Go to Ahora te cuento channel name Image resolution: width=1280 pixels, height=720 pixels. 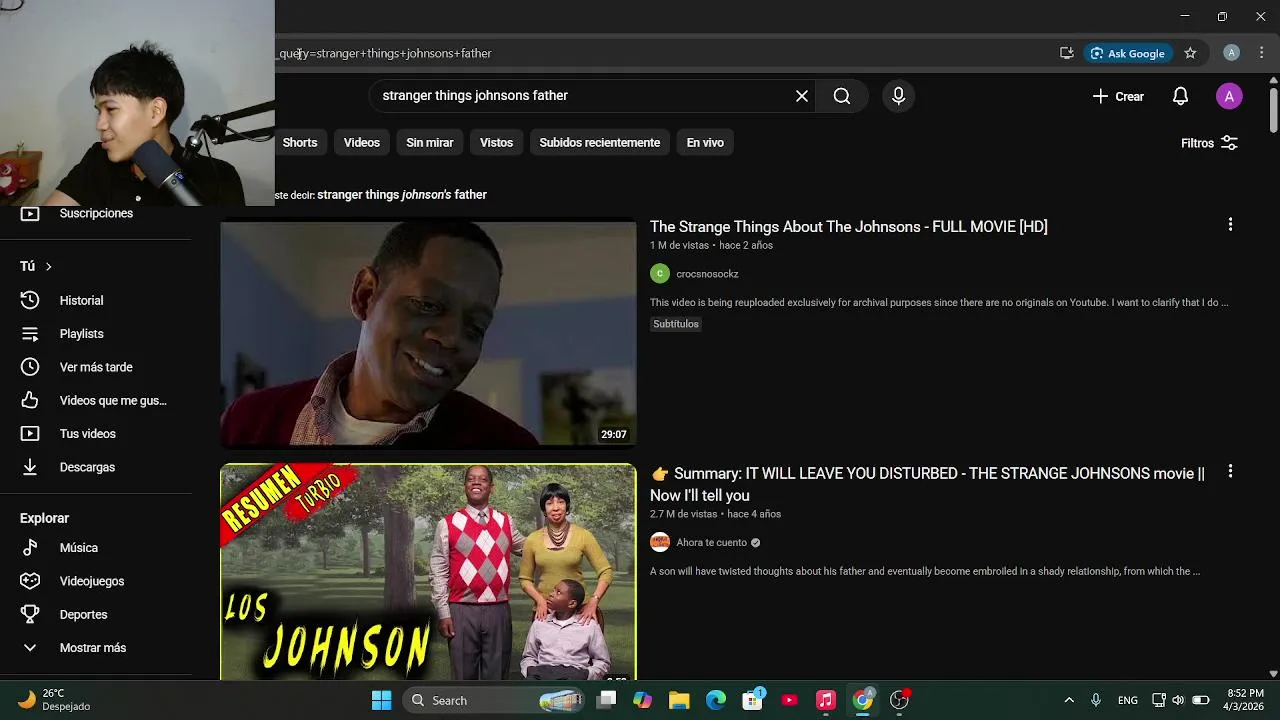[711, 543]
